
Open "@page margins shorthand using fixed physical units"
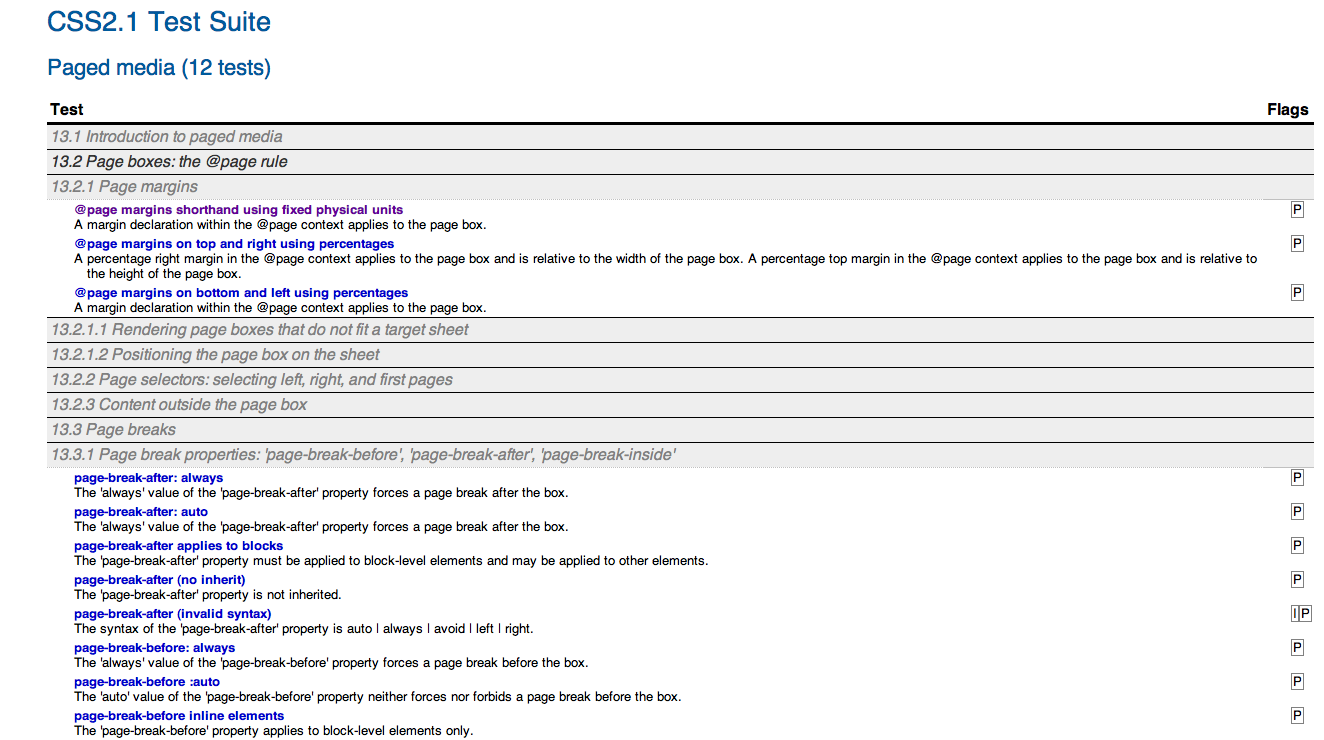237,209
